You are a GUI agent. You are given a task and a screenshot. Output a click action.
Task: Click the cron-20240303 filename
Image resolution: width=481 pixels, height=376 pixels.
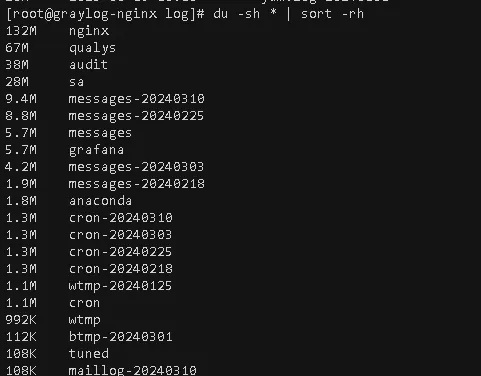(x=120, y=235)
